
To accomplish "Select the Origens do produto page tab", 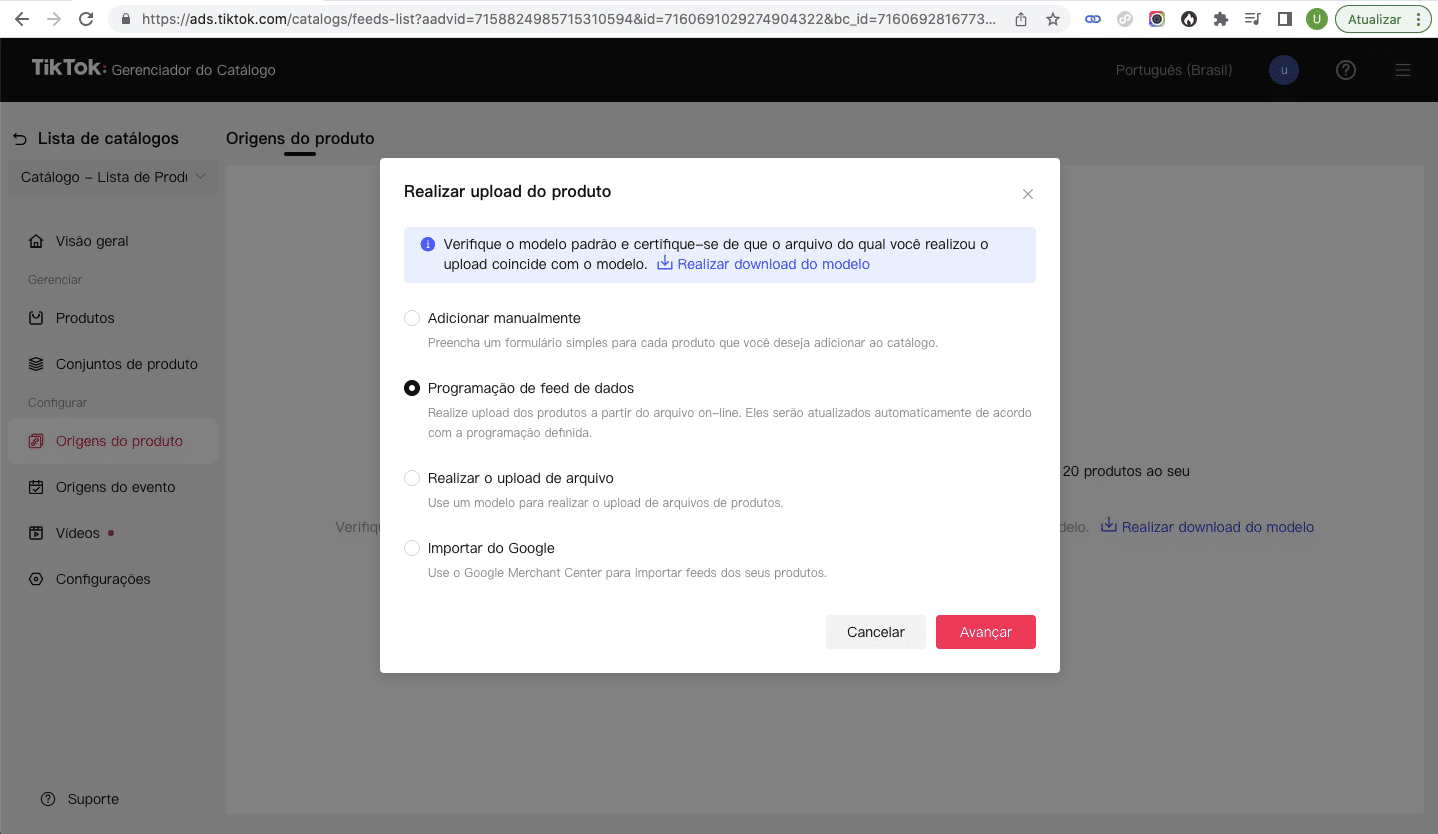I will 300,139.
